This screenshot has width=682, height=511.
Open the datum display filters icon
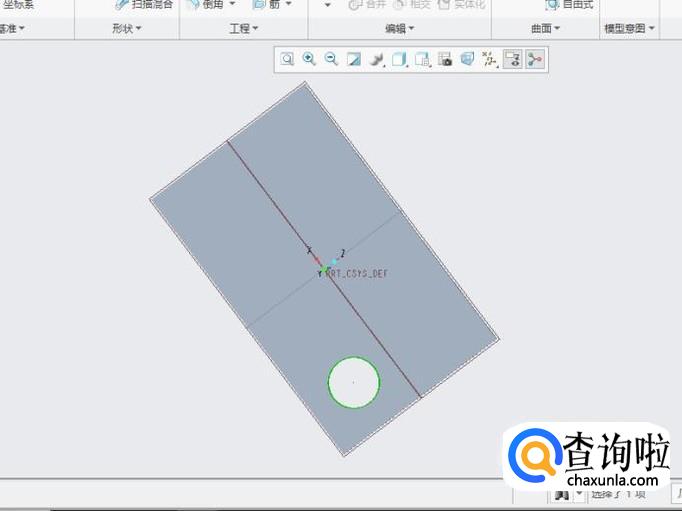pyautogui.click(x=490, y=59)
